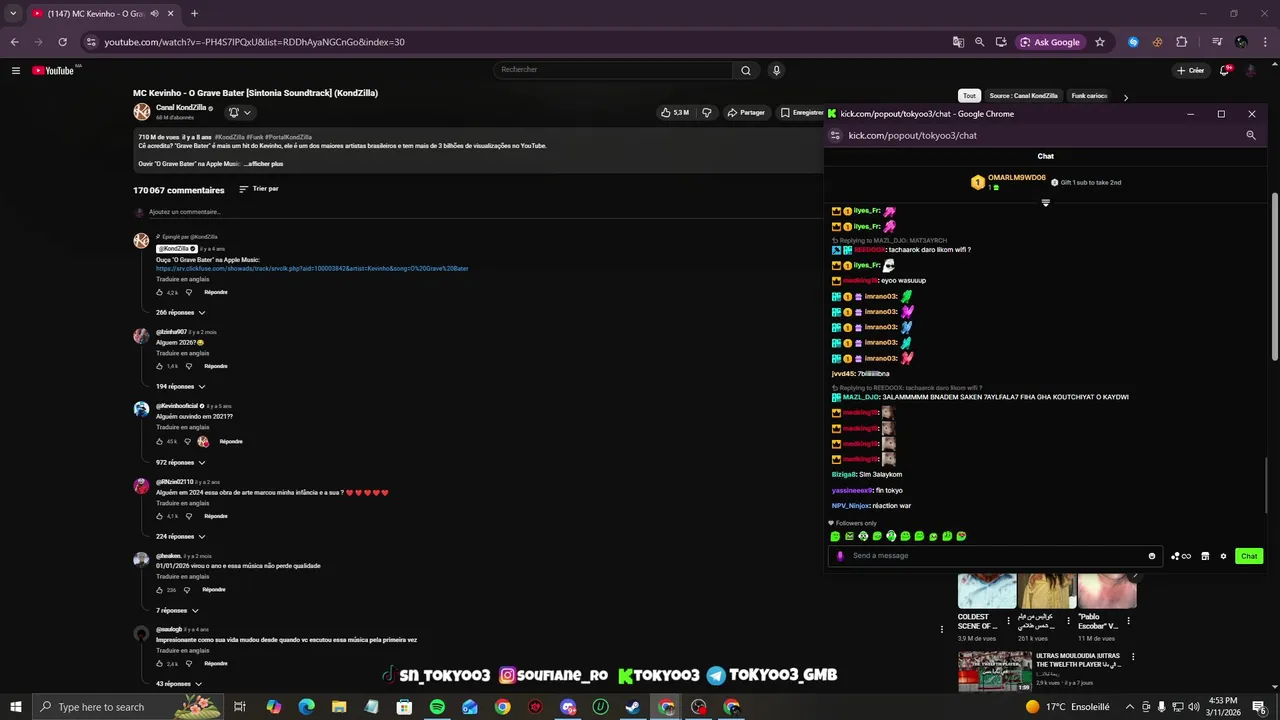Open the COLDEST SCENE OF video thumbnail

[x=987, y=591]
